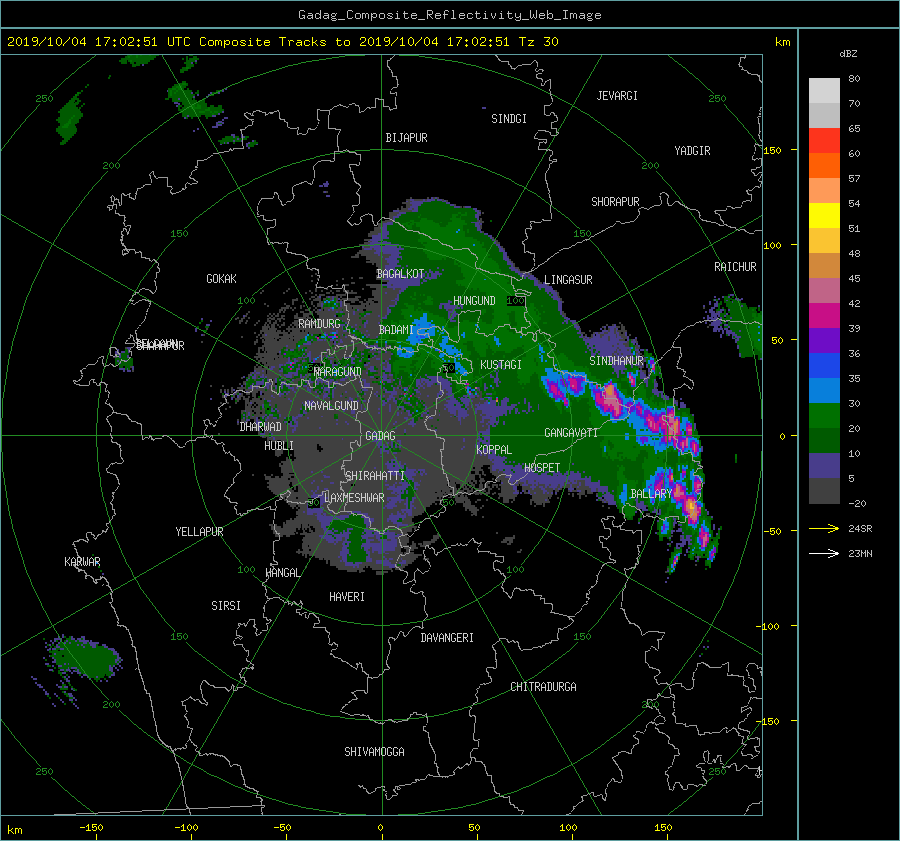Click the DAVANGERI city label
The image size is (900, 841).
tap(447, 638)
